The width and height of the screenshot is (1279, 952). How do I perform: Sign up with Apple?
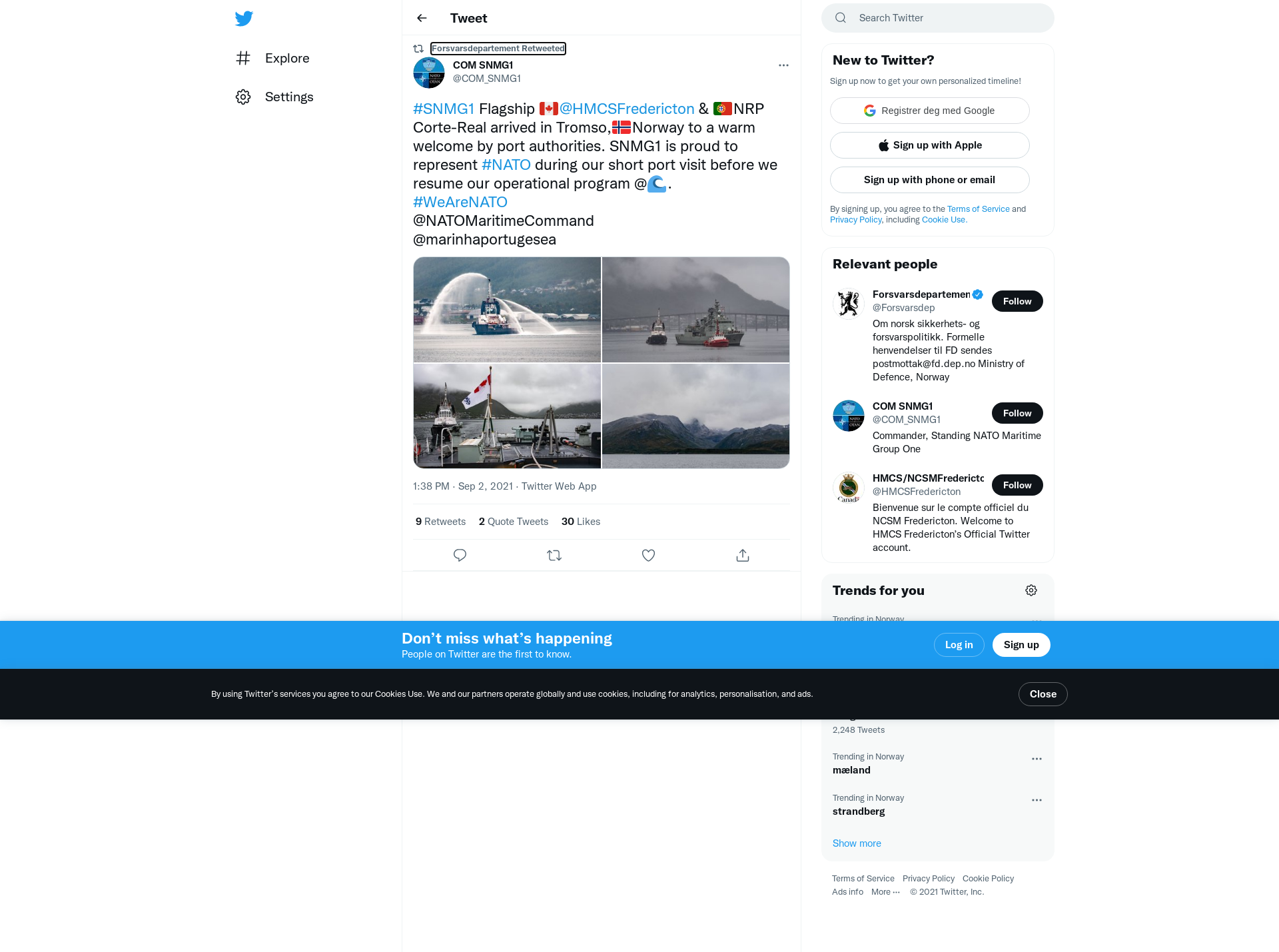tap(930, 145)
